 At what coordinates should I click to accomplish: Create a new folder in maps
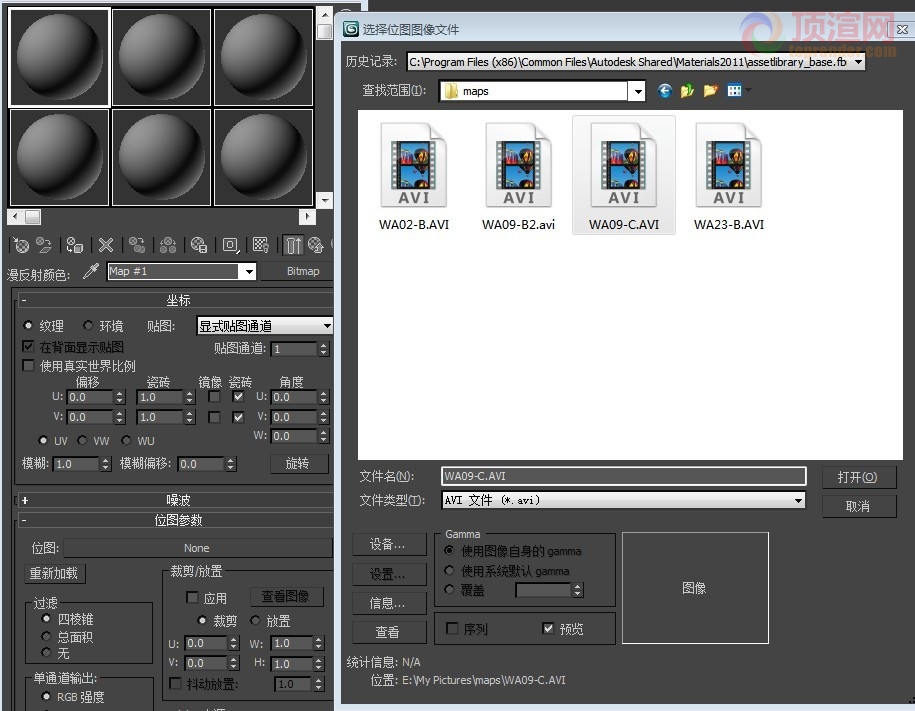tap(710, 90)
